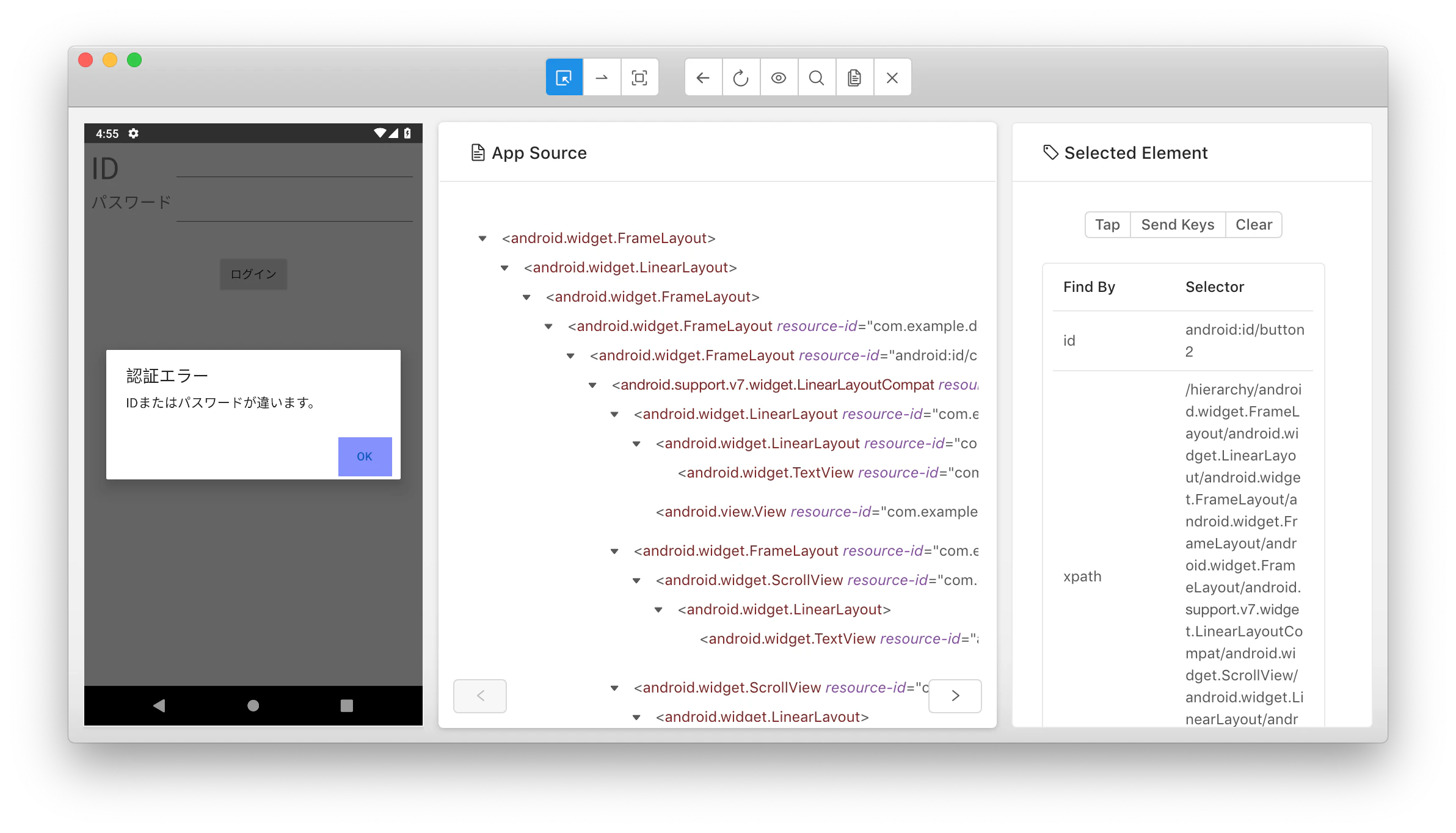Click the IDまたはパスワードが違います message text
1456x833 pixels.
pyautogui.click(x=221, y=403)
